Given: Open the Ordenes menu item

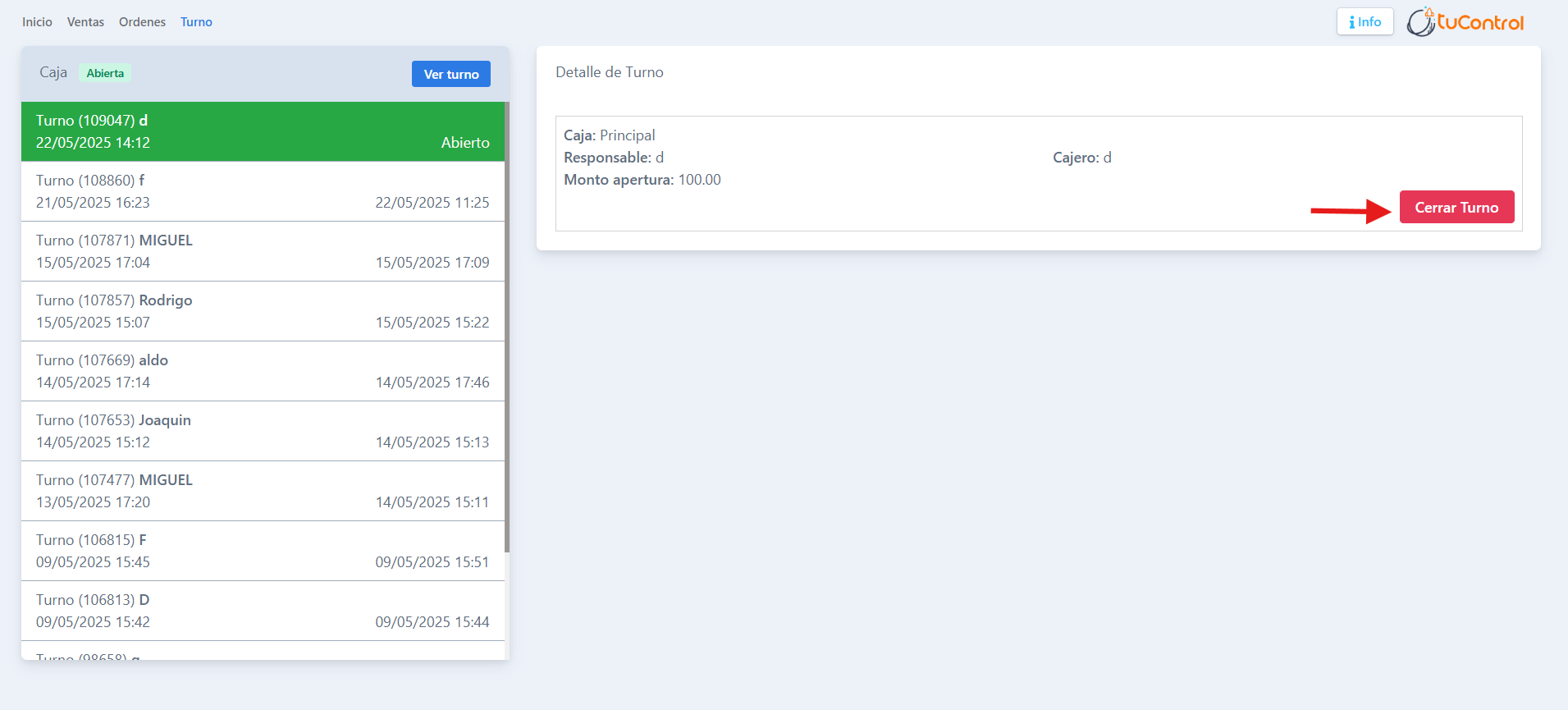Looking at the screenshot, I should coord(142,22).
